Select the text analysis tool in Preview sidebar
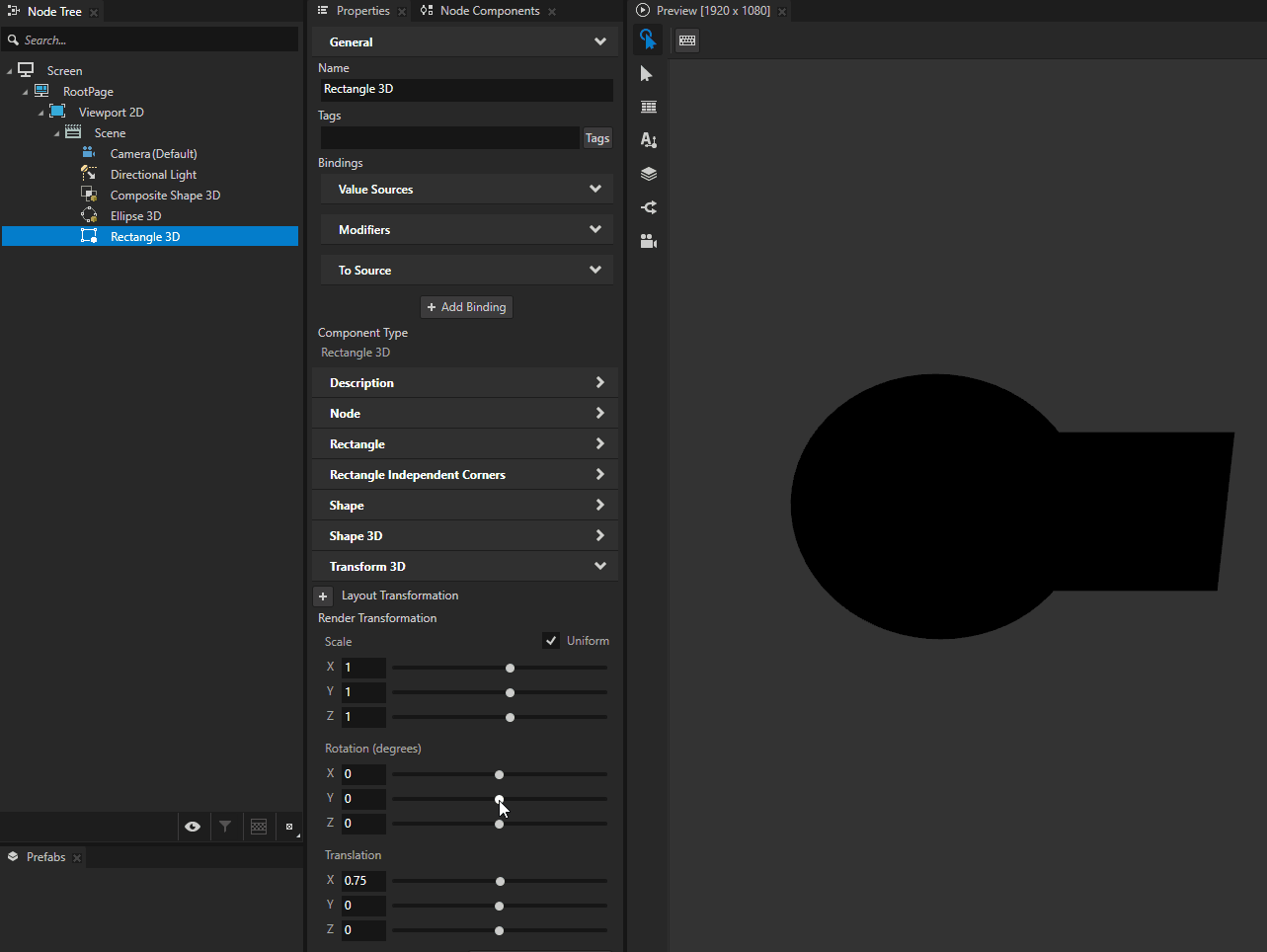 (648, 139)
